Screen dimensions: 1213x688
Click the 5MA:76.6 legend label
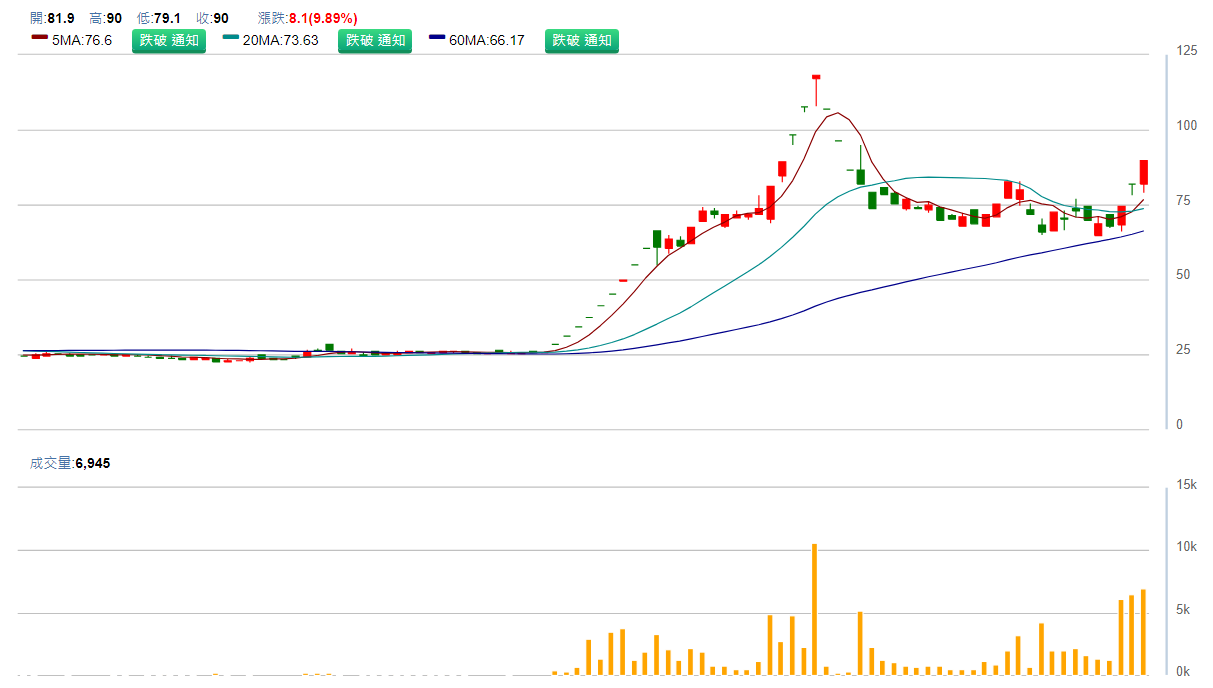(82, 41)
